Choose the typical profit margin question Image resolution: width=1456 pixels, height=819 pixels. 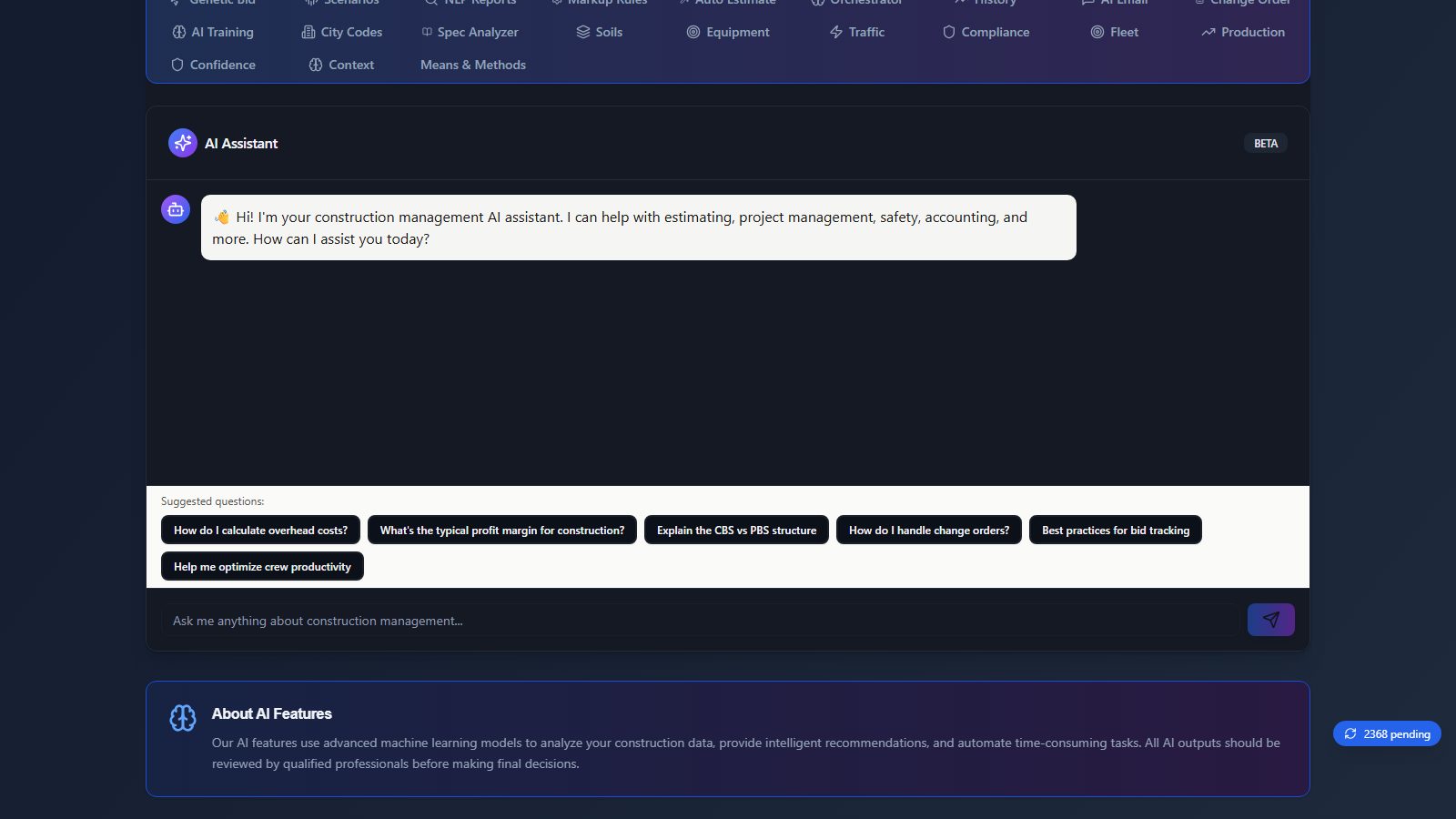coord(502,530)
